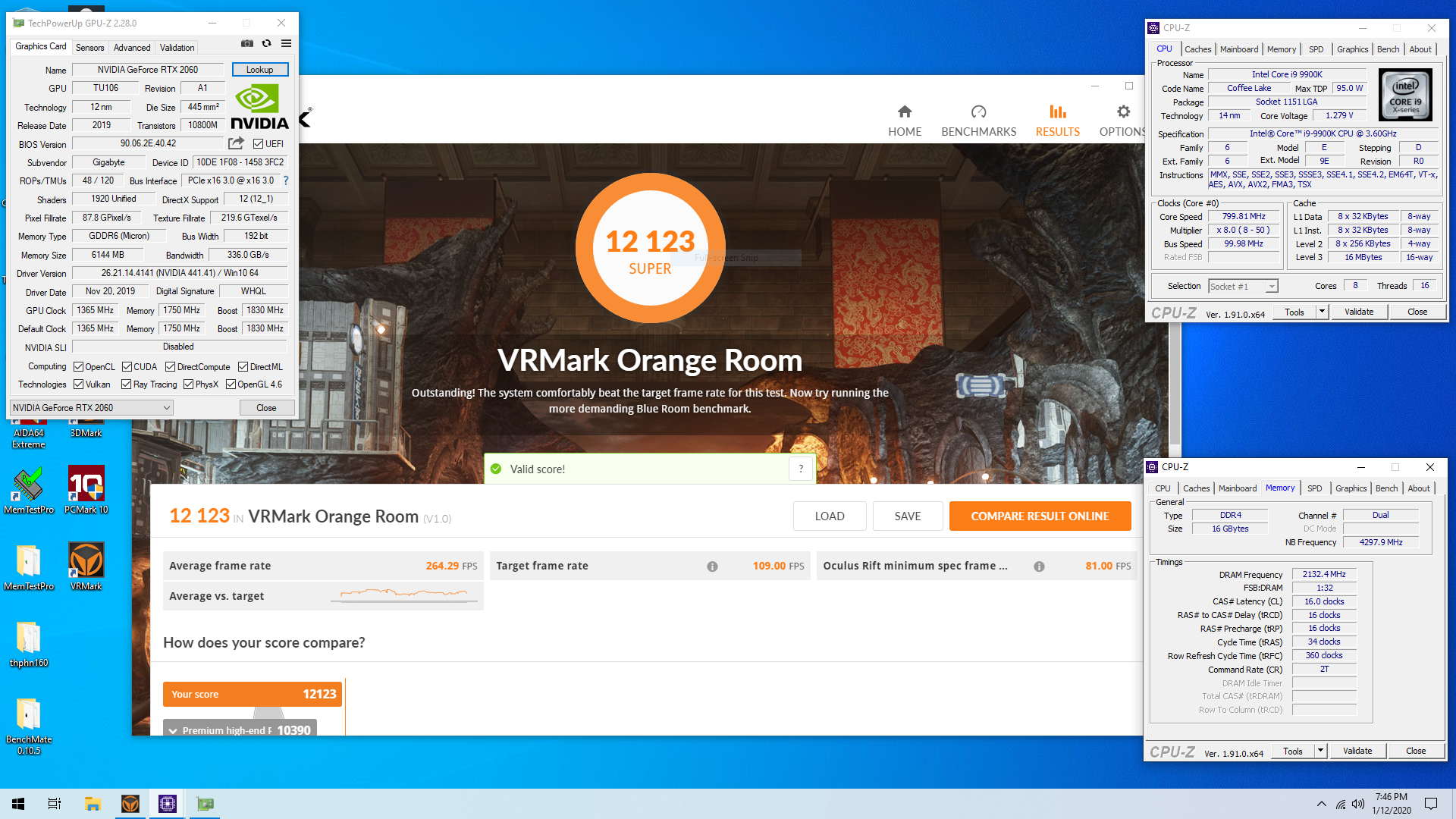Toggle the Vulkan checkbox
Viewport: 1456px width, 819px height.
(78, 384)
